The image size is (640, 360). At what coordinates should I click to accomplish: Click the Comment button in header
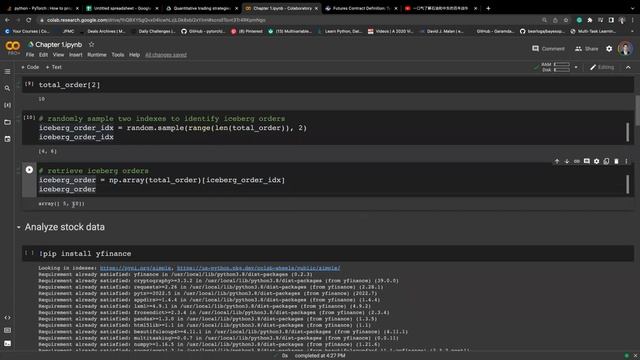point(548,49)
